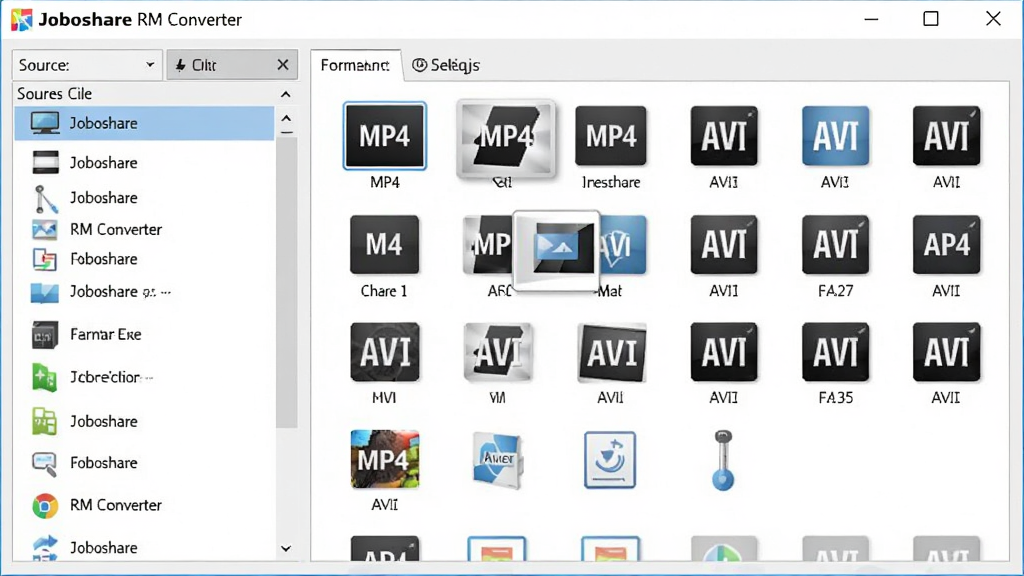This screenshot has height=576, width=1024.
Task: Pick the blue AVI icon labeled Mat
Action: tap(622, 244)
